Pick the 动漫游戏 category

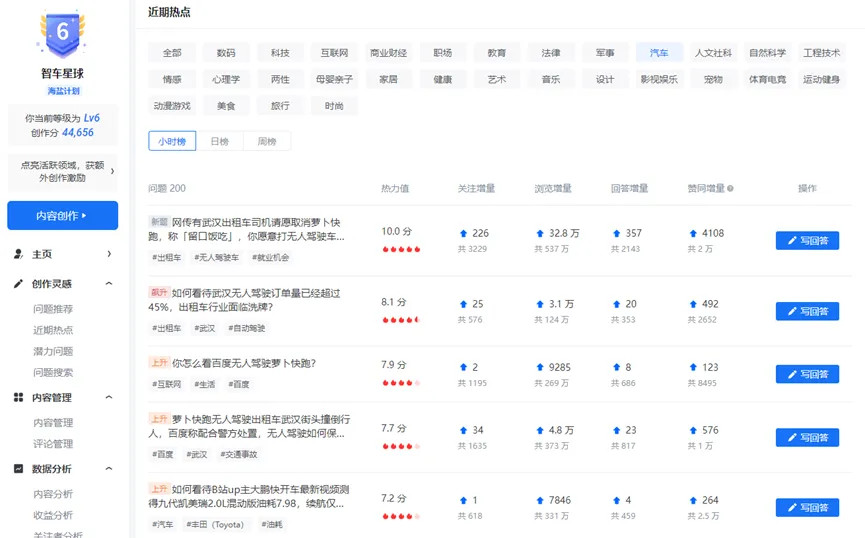click(172, 106)
